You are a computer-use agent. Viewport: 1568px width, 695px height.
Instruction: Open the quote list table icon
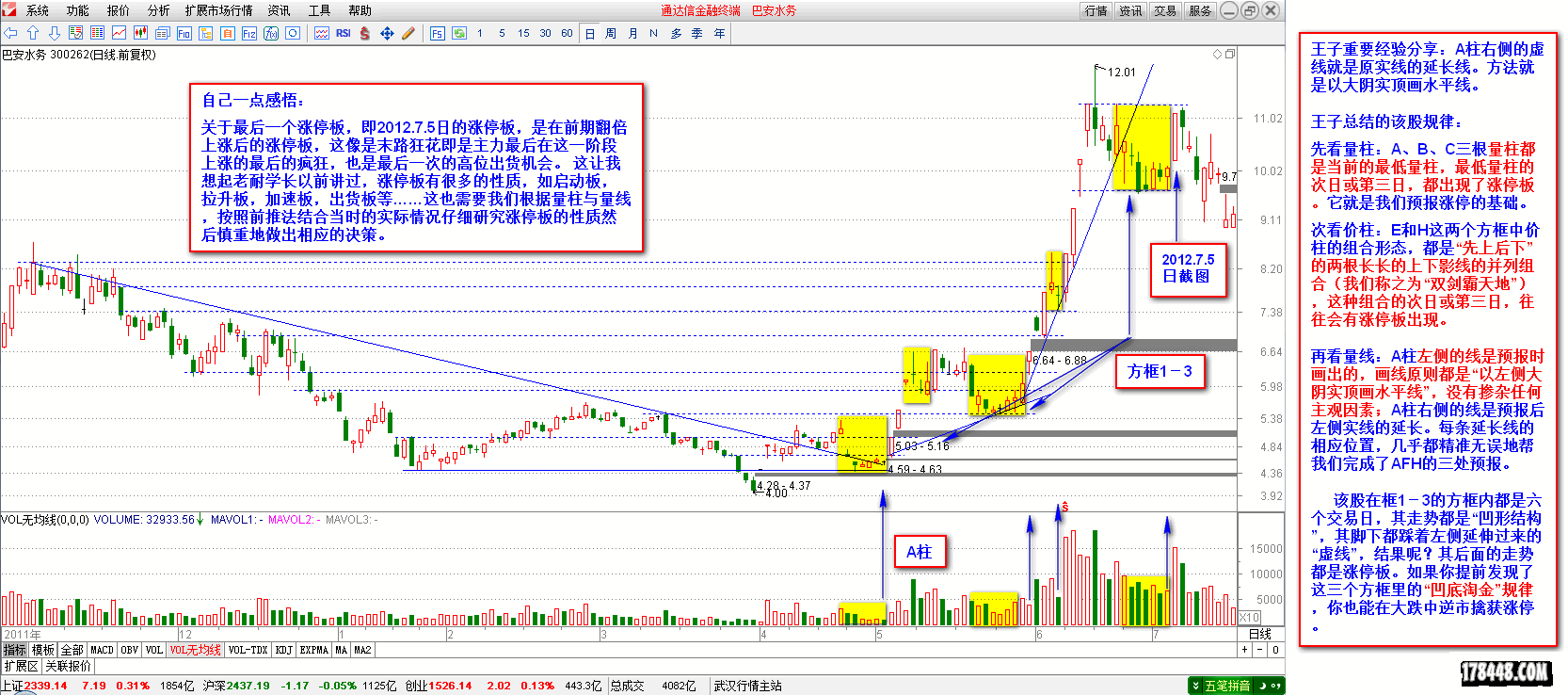pos(98,33)
